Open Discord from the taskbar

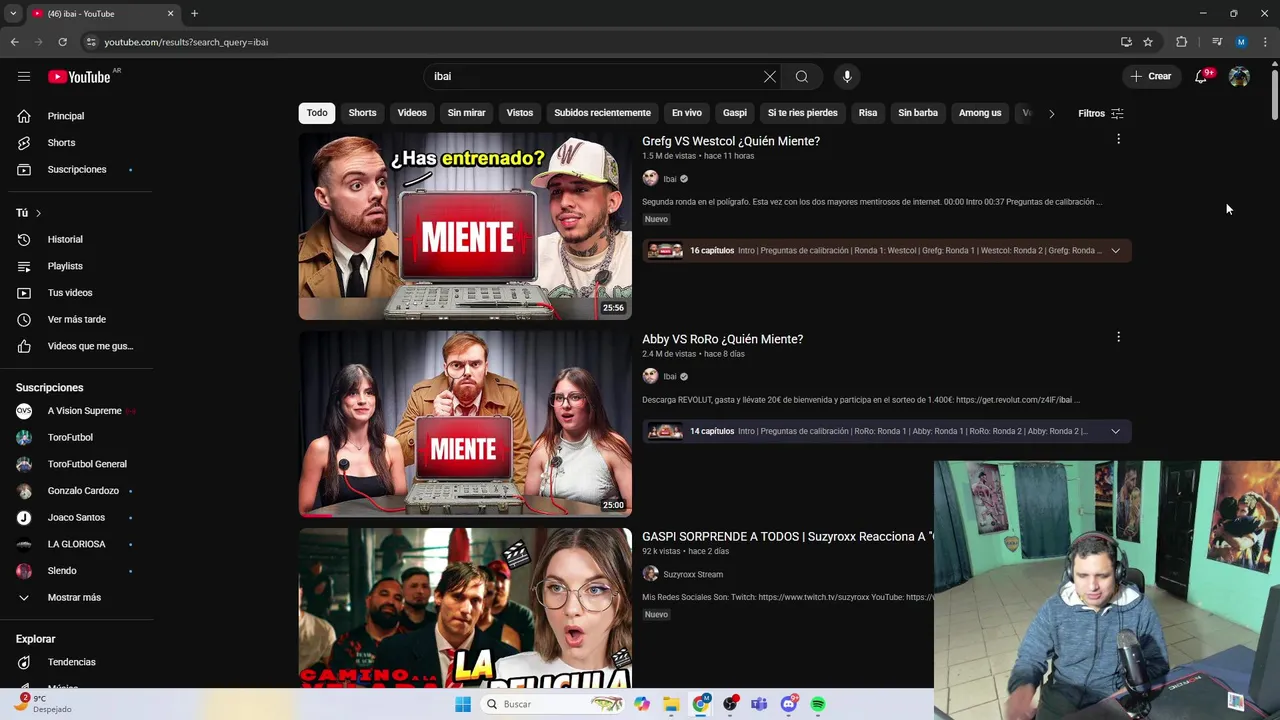pos(789,704)
